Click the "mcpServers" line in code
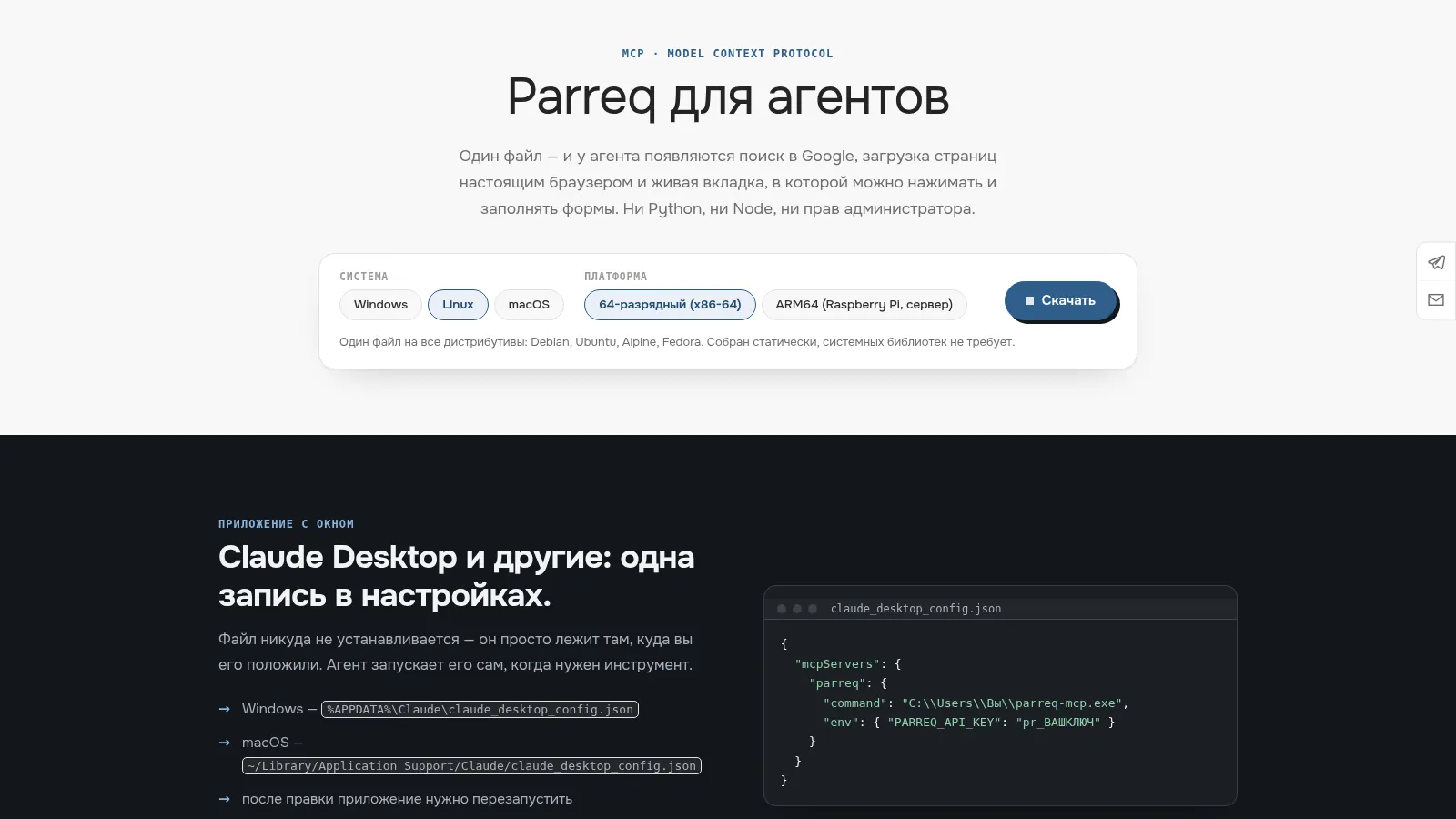Image resolution: width=1456 pixels, height=819 pixels. point(848,664)
